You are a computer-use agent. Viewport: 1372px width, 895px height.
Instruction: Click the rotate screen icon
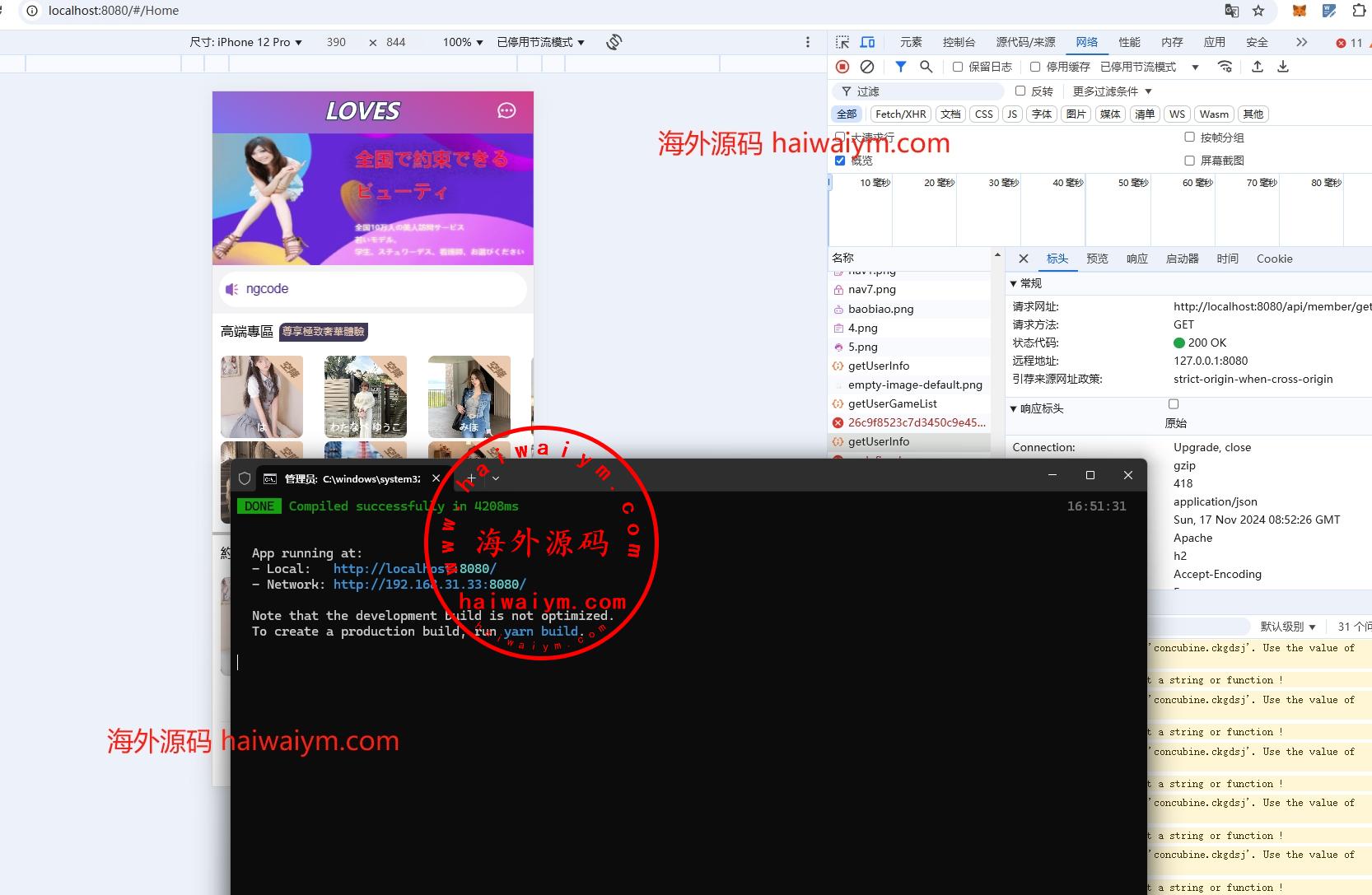pyautogui.click(x=614, y=42)
